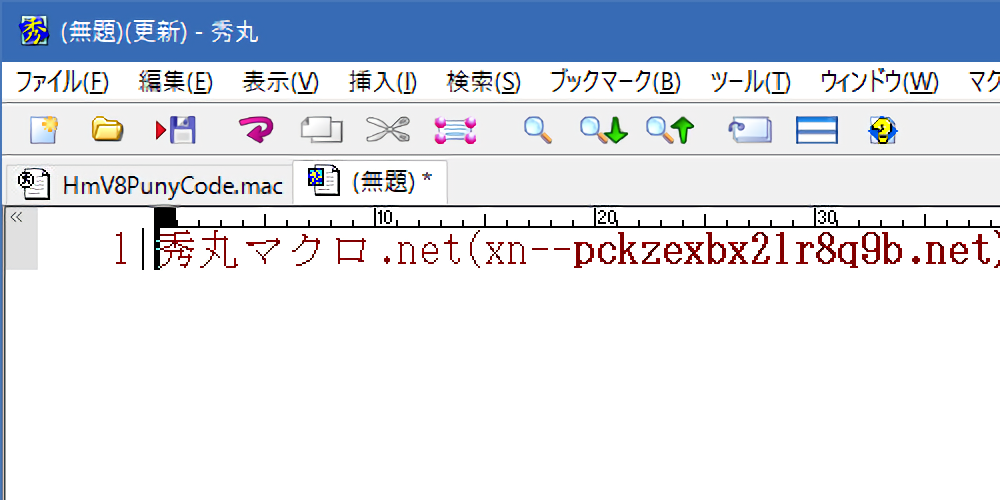Save the document with the floppy disk icon
The height and width of the screenshot is (500, 1000).
[176, 130]
